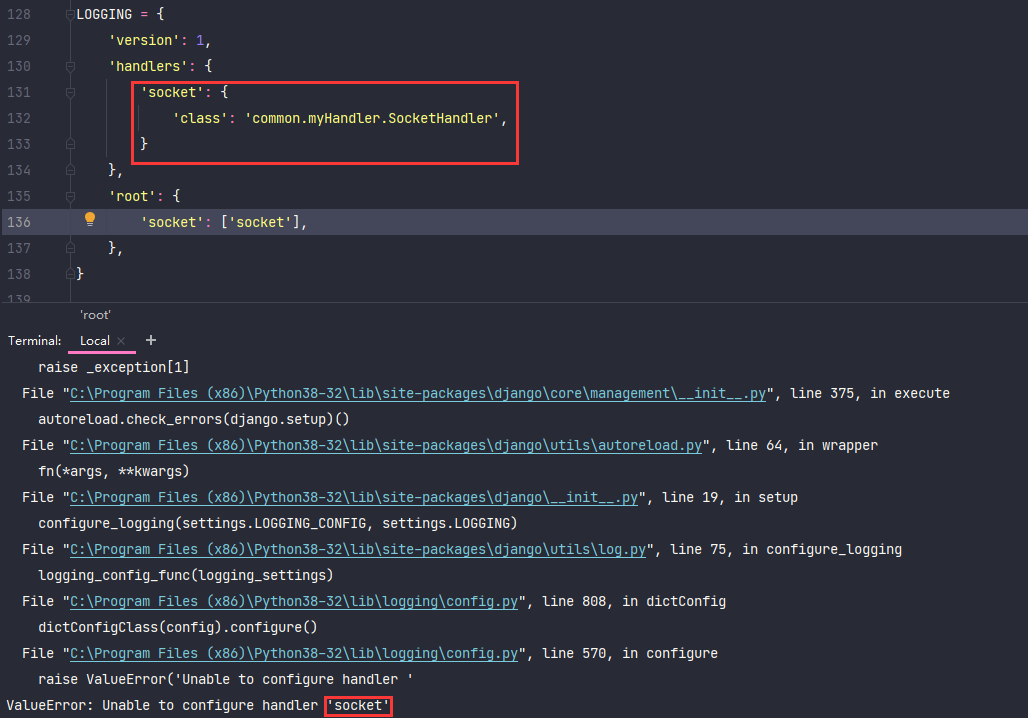The height and width of the screenshot is (718, 1028).
Task: Click 'raise _exception[1]' terminal line
Action: 113,367
